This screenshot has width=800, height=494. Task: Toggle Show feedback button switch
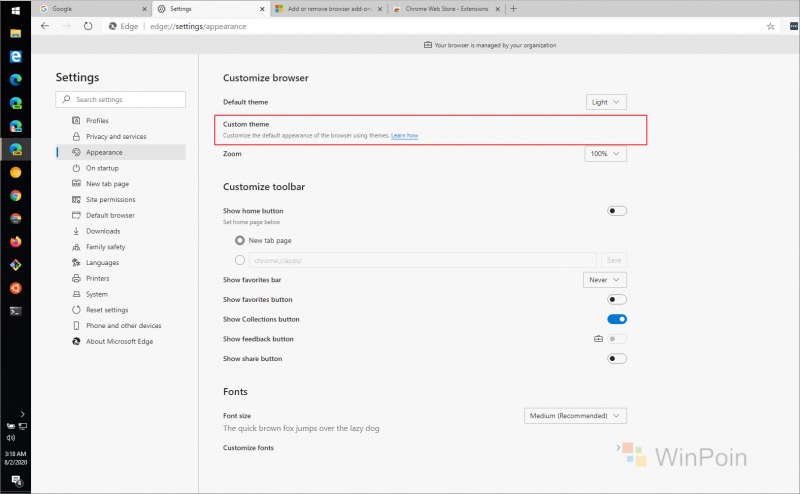[617, 339]
